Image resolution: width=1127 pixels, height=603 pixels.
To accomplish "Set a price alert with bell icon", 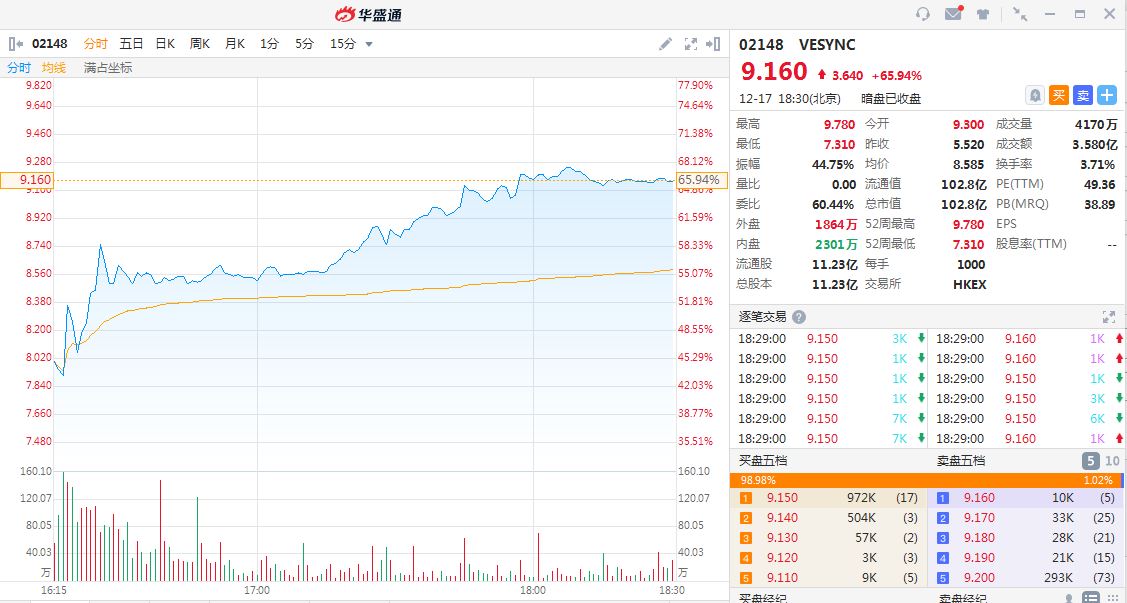I will click(x=1035, y=95).
